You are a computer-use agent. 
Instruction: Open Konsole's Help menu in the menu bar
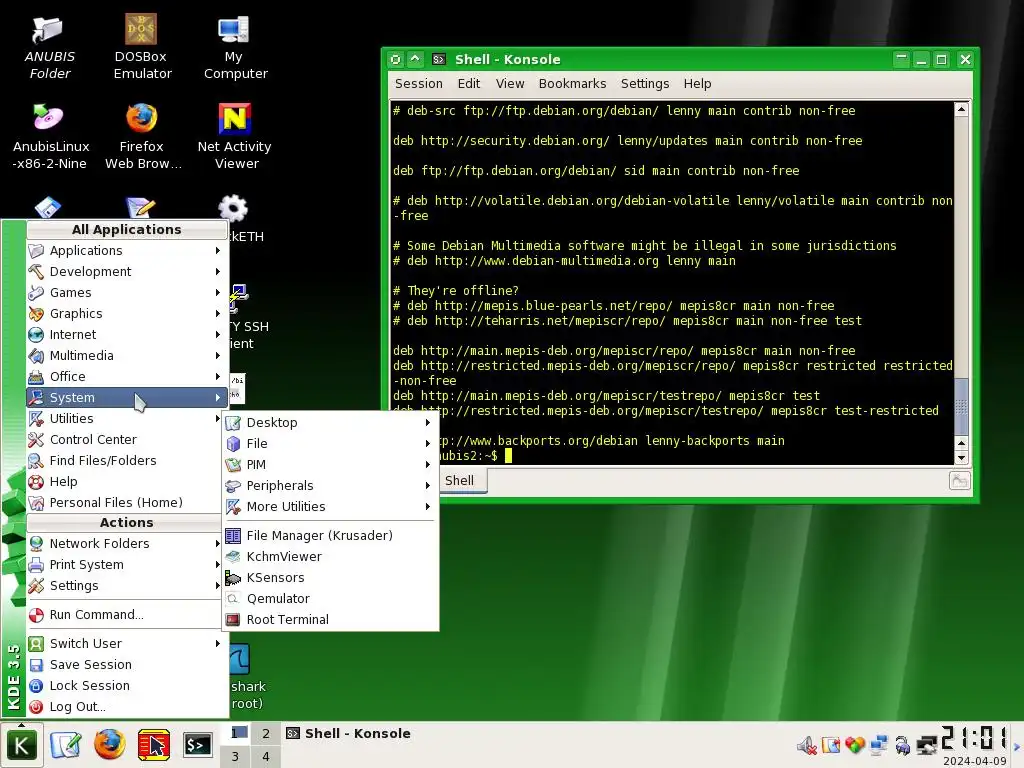click(697, 84)
